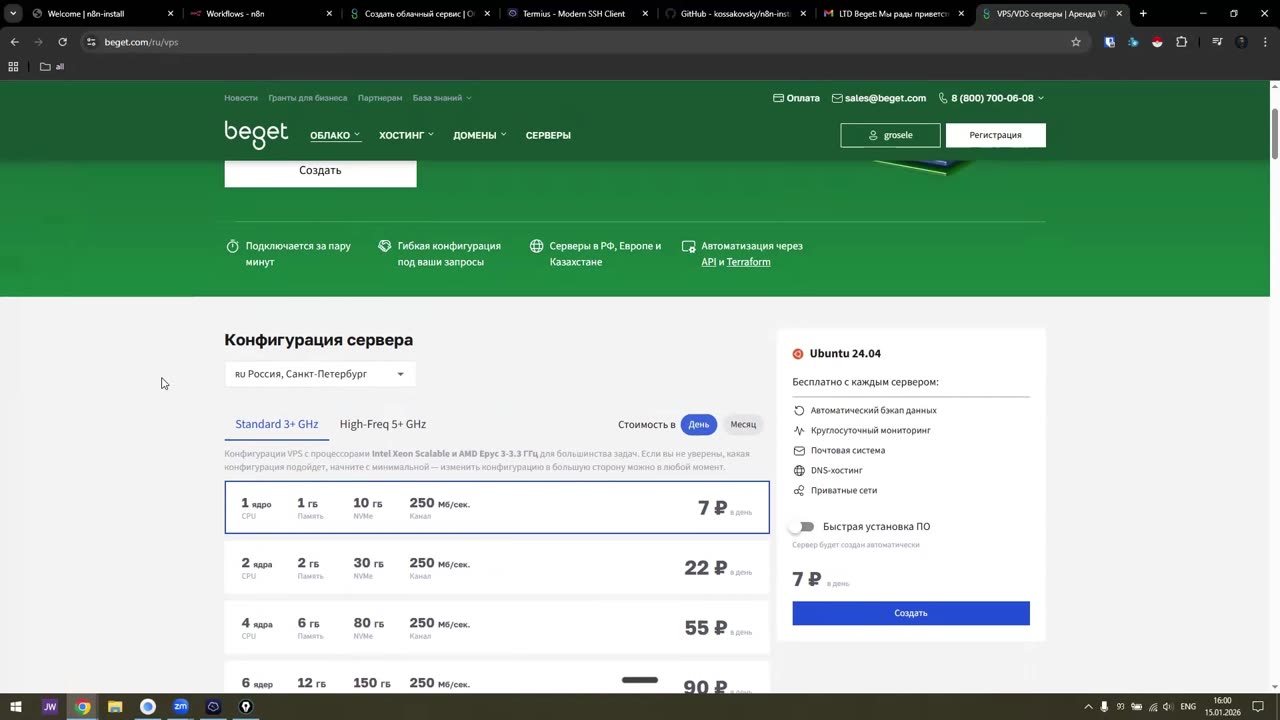
Task: Toggle the Быстрая установка ПО switch
Action: [804, 527]
